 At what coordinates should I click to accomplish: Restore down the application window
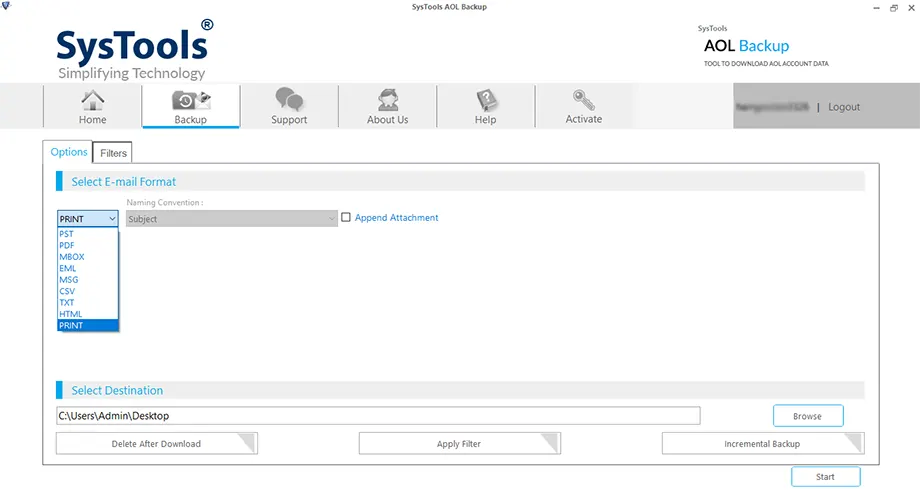click(894, 8)
